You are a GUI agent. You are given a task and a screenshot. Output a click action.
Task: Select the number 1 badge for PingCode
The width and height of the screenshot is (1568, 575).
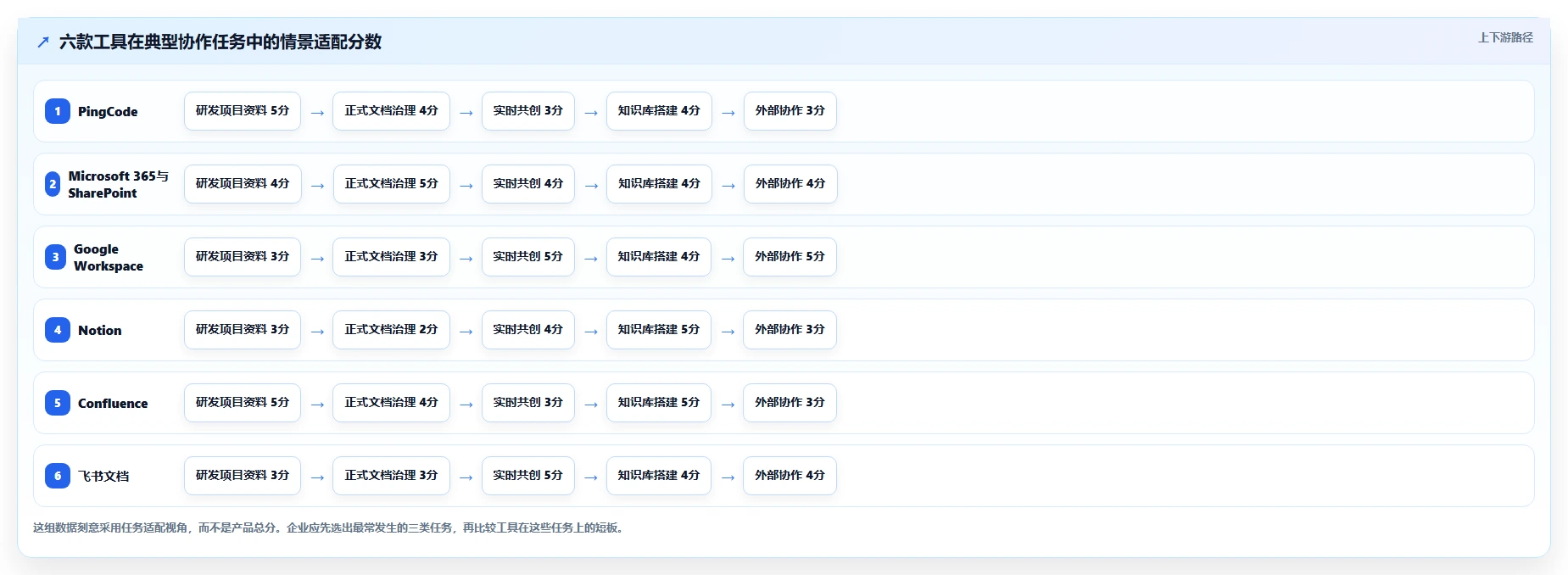pyautogui.click(x=58, y=111)
